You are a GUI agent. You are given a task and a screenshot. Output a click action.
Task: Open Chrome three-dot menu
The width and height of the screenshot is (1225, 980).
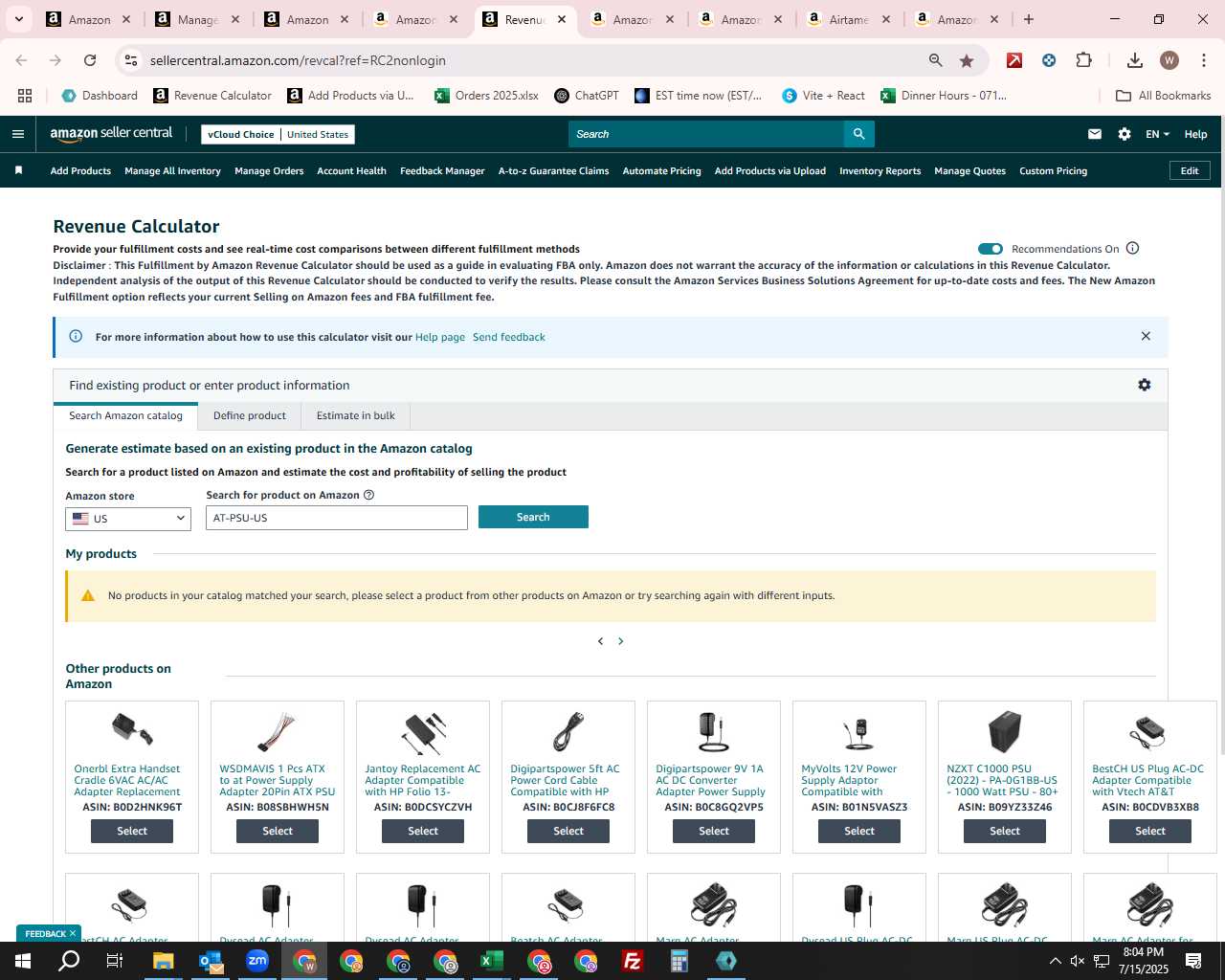click(1203, 60)
